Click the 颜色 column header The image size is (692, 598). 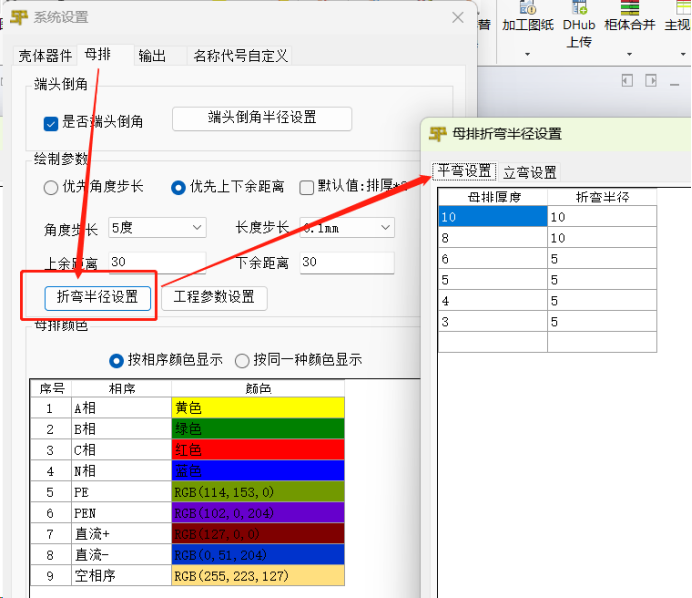coord(258,388)
